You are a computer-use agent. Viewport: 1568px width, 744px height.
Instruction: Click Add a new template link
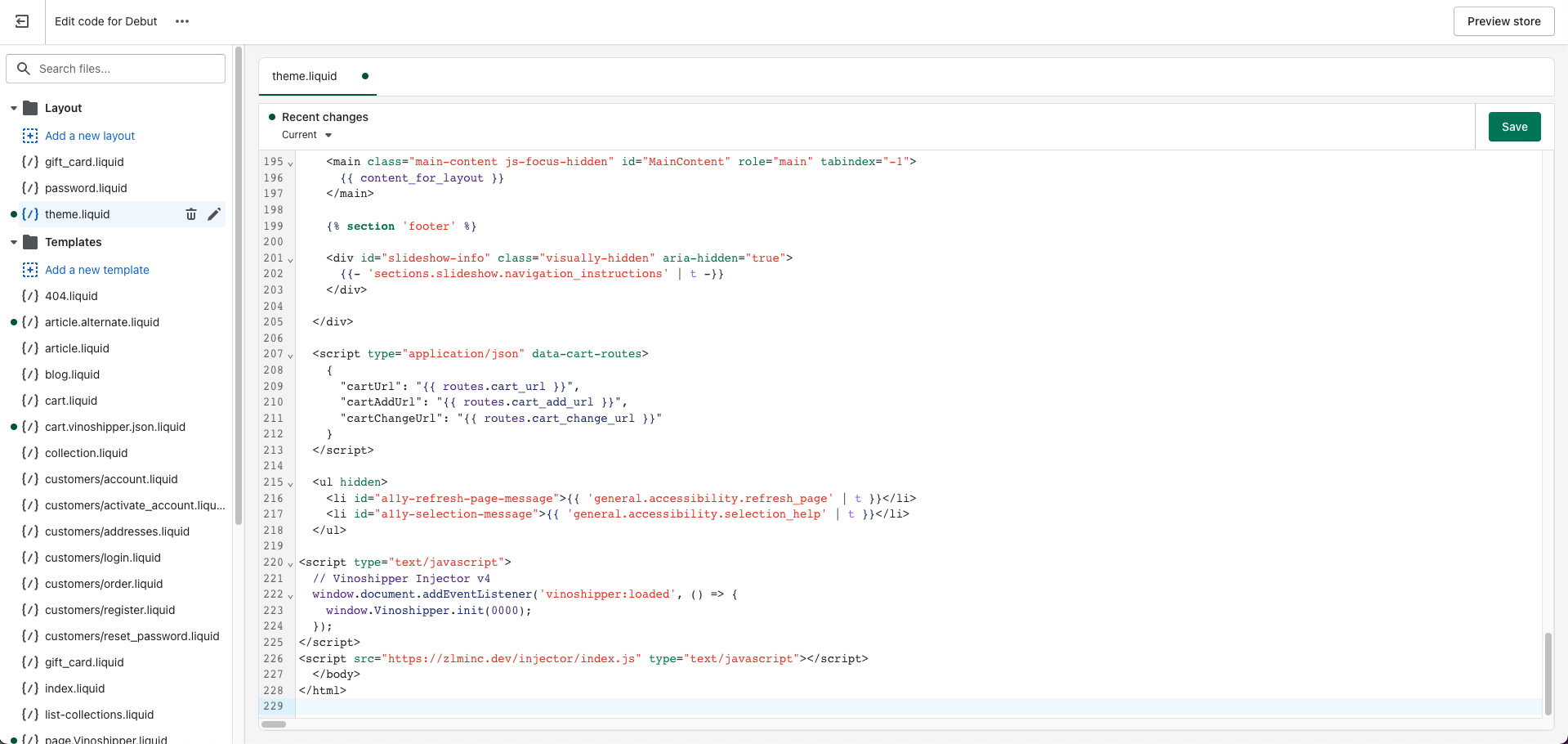click(x=97, y=270)
